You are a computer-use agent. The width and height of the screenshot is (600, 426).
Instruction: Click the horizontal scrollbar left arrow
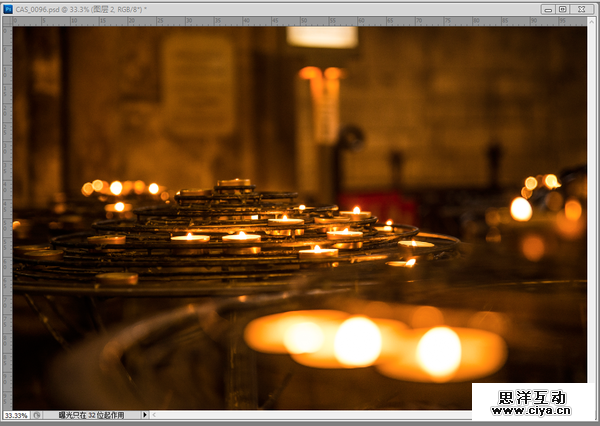[155, 414]
